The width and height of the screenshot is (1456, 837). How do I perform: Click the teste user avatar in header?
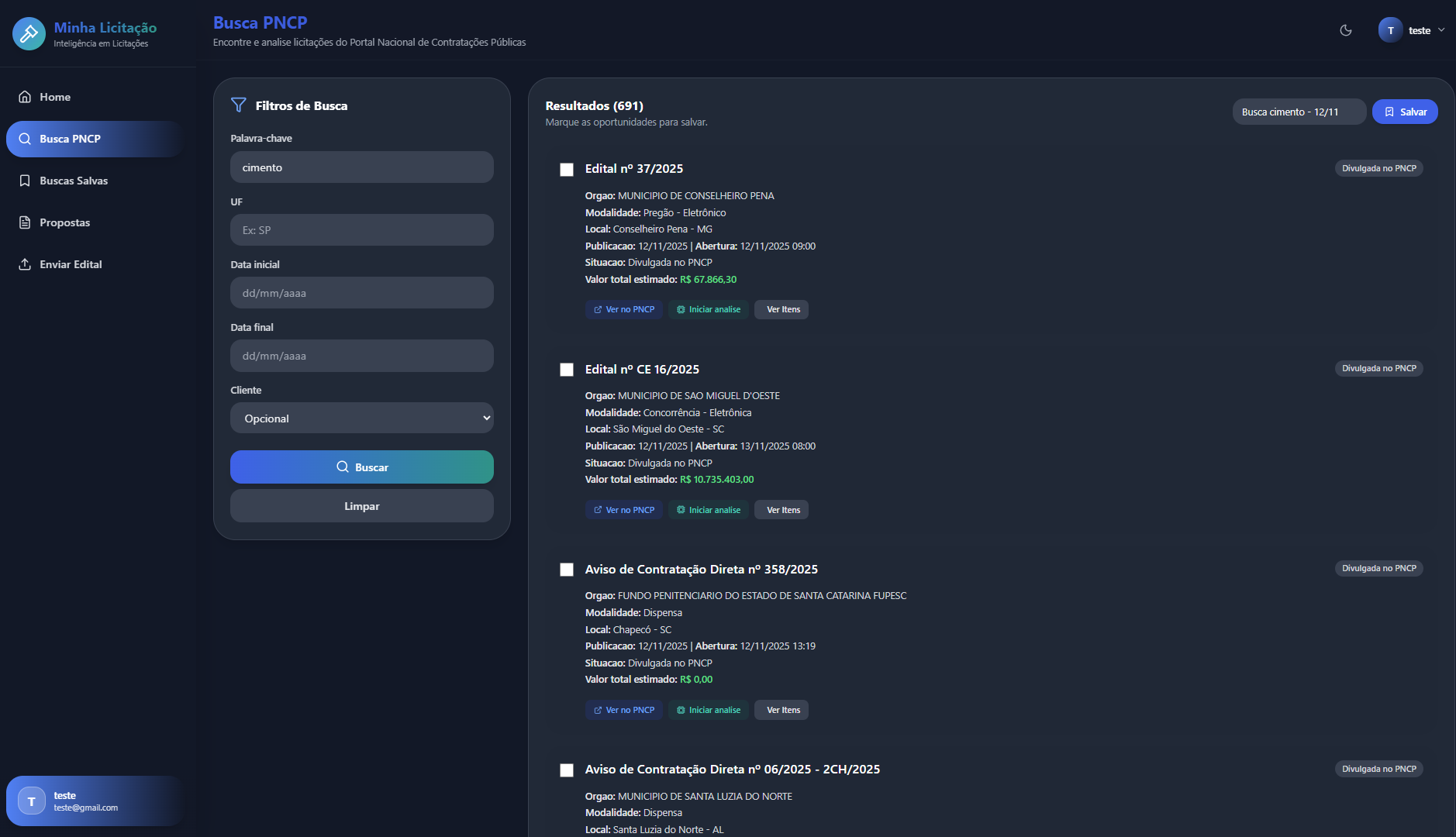pos(1390,30)
